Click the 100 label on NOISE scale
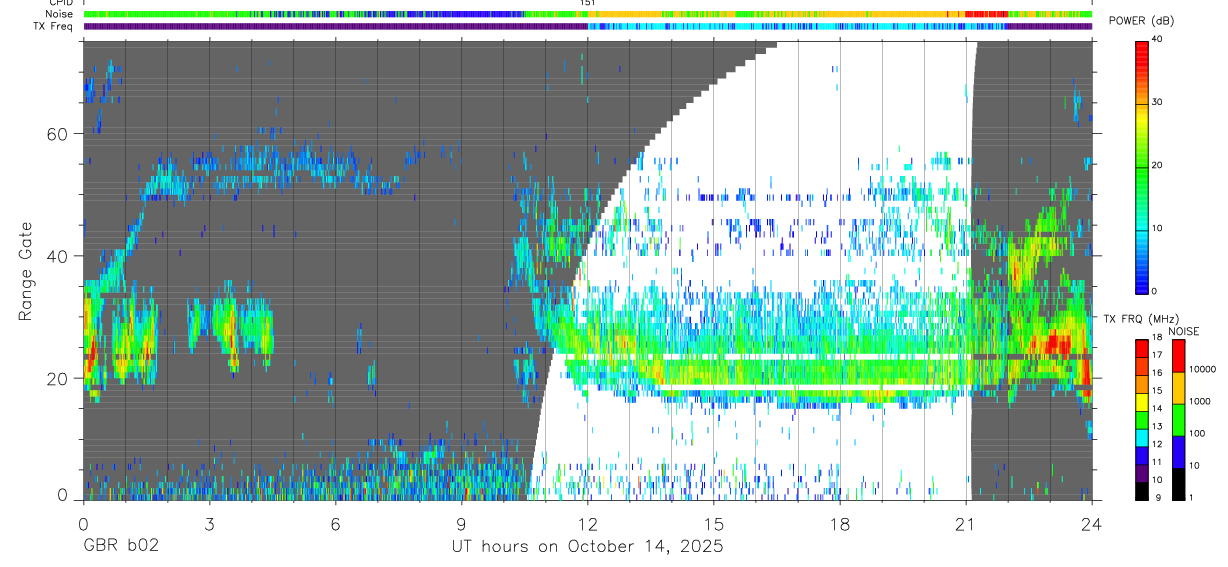The image size is (1228, 567). (x=1198, y=433)
